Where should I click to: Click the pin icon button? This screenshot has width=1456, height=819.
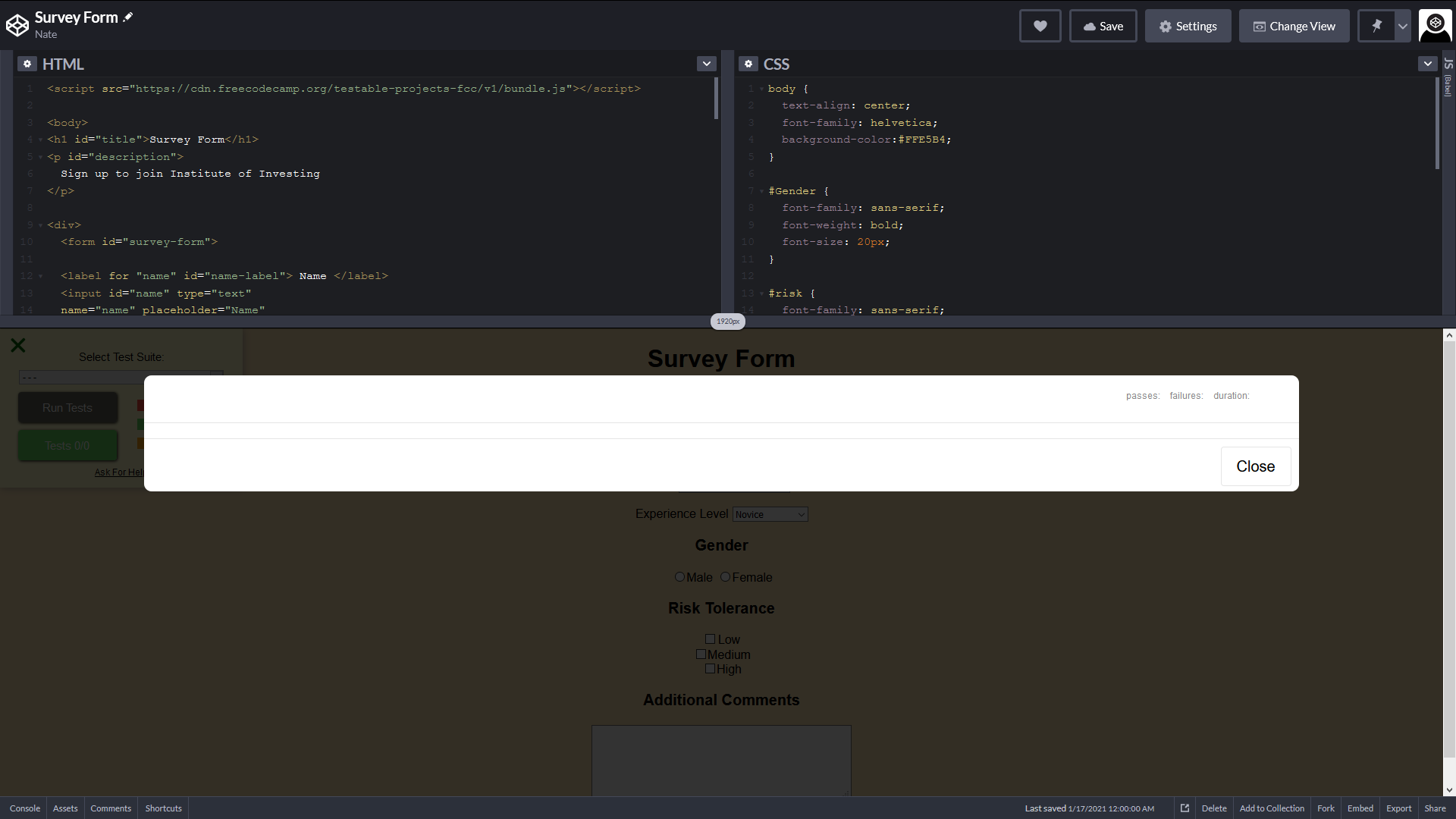[1376, 27]
